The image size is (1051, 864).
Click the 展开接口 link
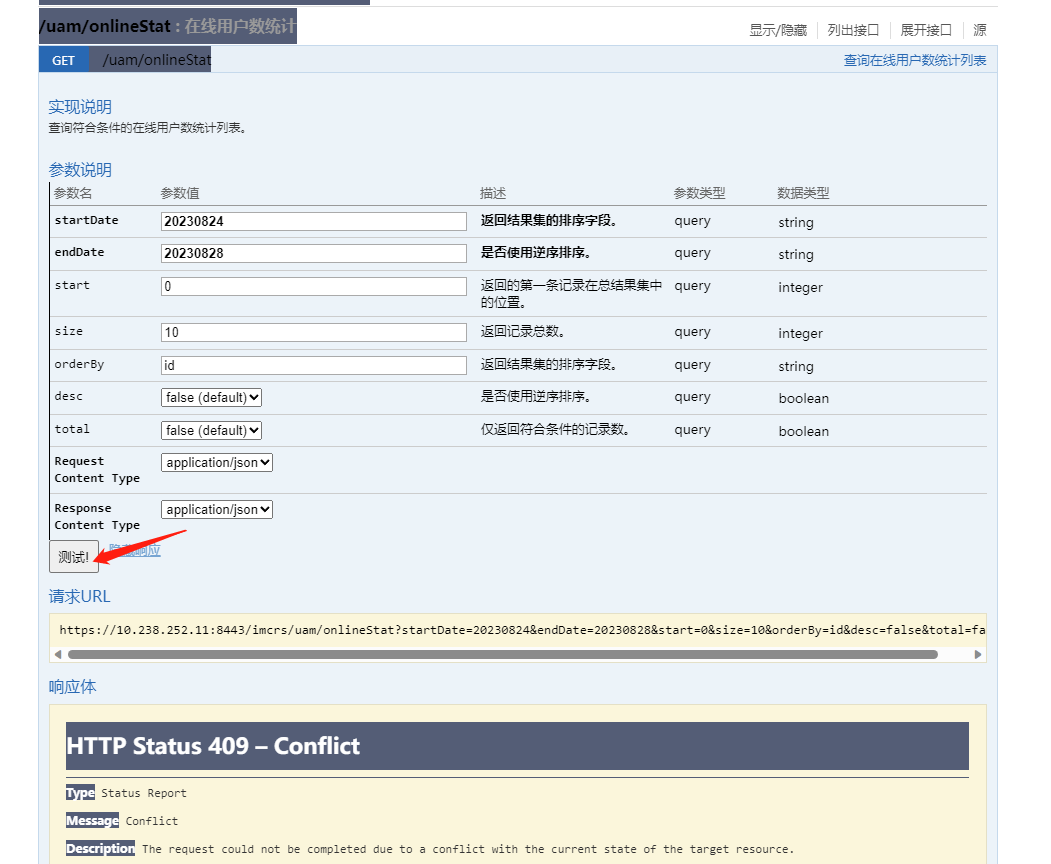[x=925, y=30]
